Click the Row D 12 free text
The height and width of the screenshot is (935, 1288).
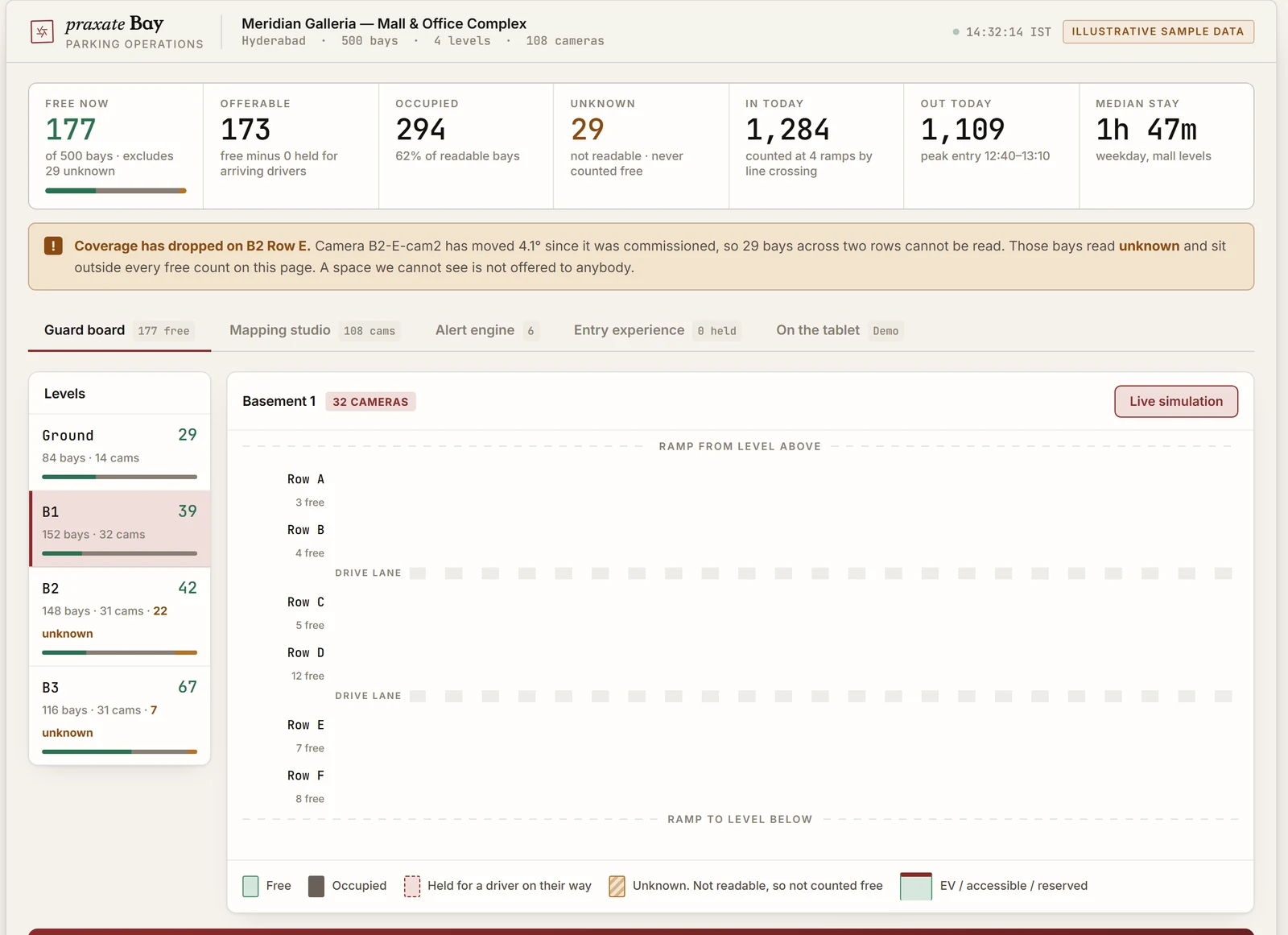308,676
